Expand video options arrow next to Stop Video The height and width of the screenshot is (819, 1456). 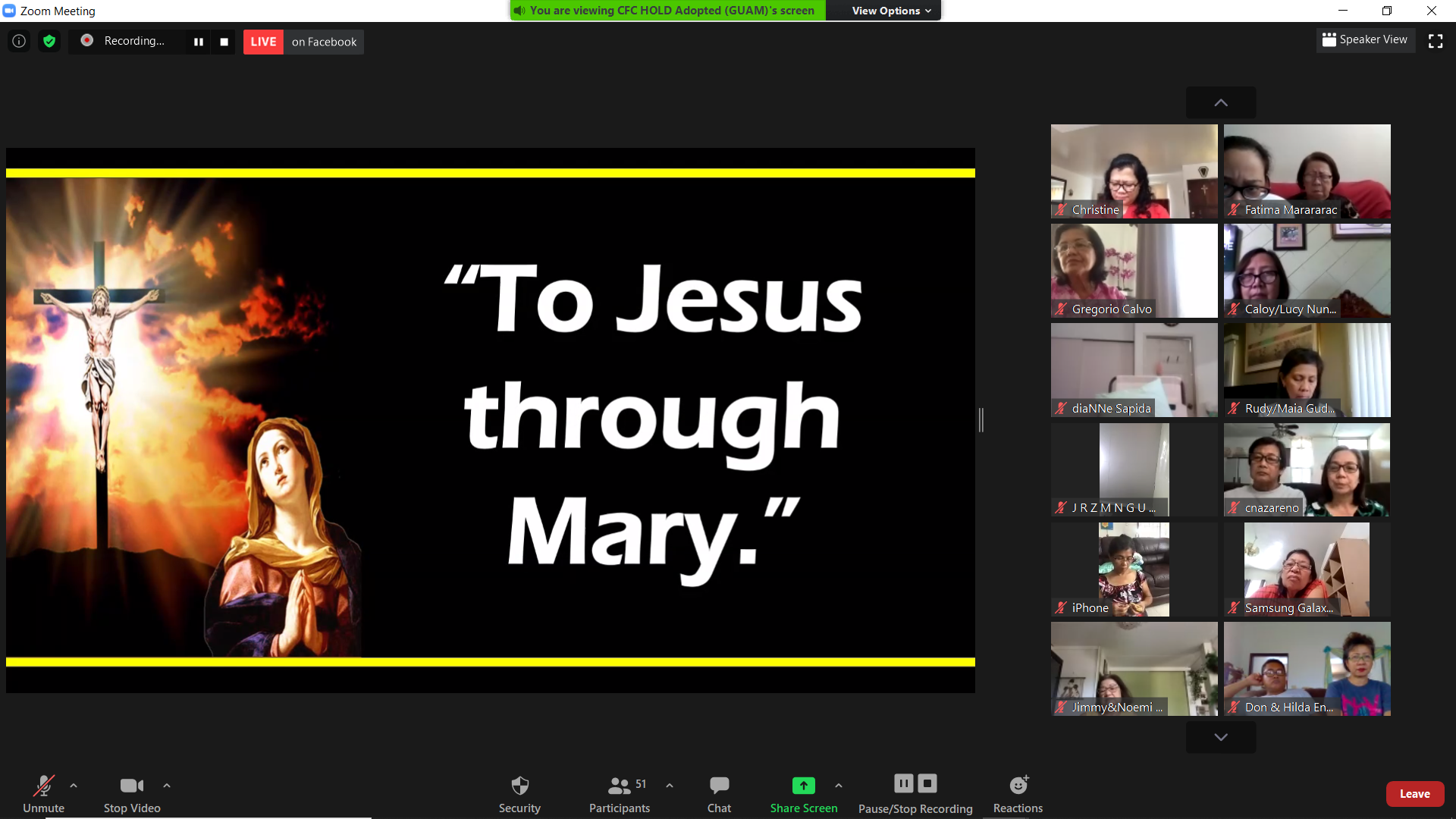(167, 786)
